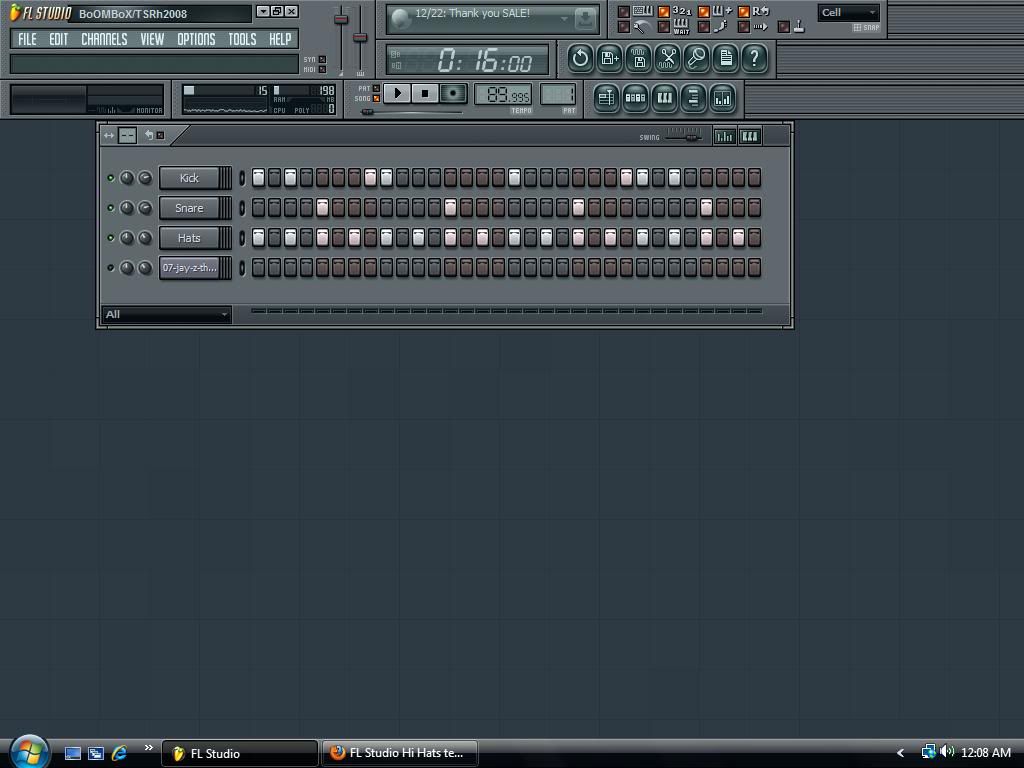Click the one-click audio recording microphone icon

(x=696, y=59)
